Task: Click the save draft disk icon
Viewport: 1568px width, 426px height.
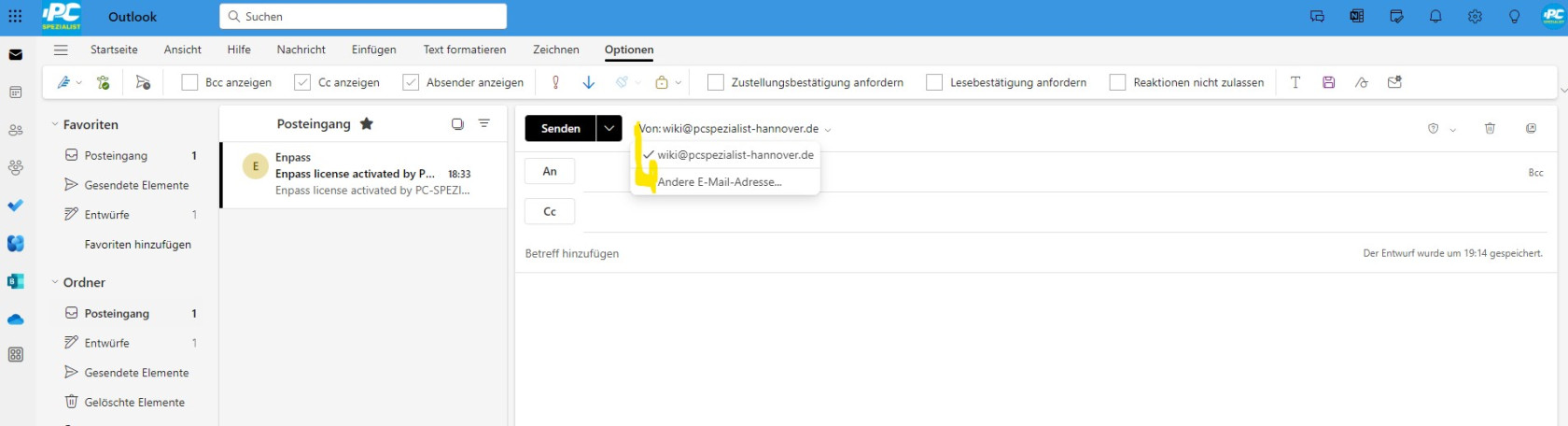Action: point(1328,82)
